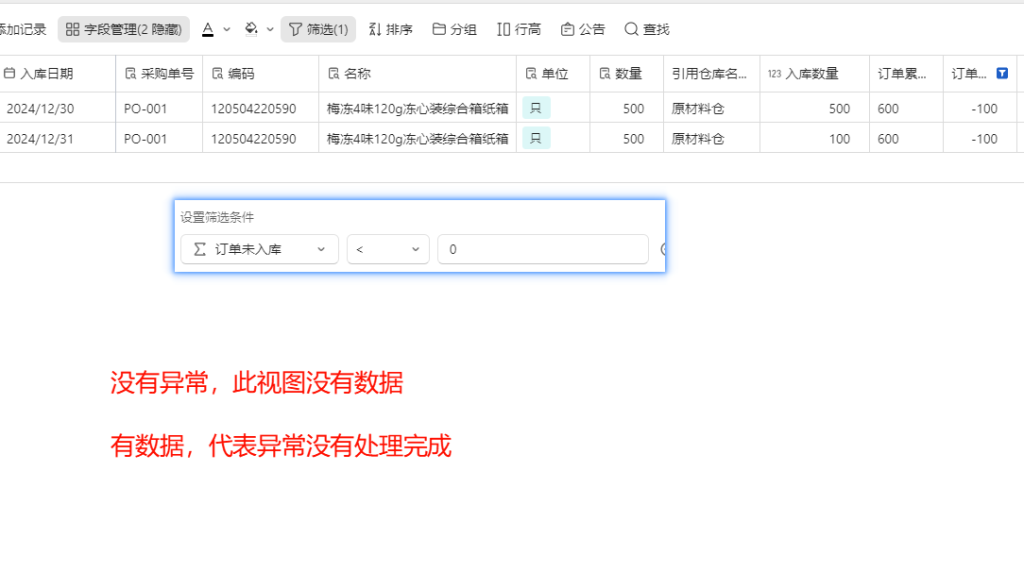Open the 查找 search option
The height and width of the screenshot is (572, 1024).
[x=647, y=29]
